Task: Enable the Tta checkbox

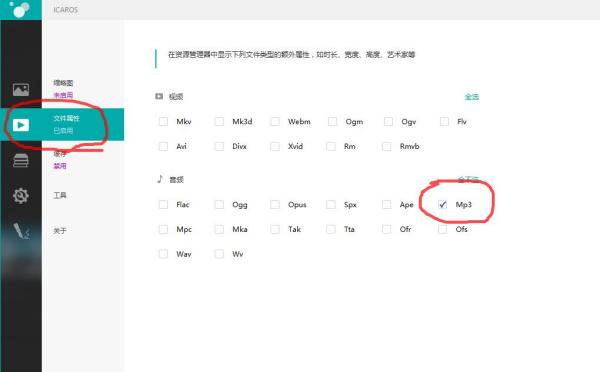Action: click(x=331, y=230)
